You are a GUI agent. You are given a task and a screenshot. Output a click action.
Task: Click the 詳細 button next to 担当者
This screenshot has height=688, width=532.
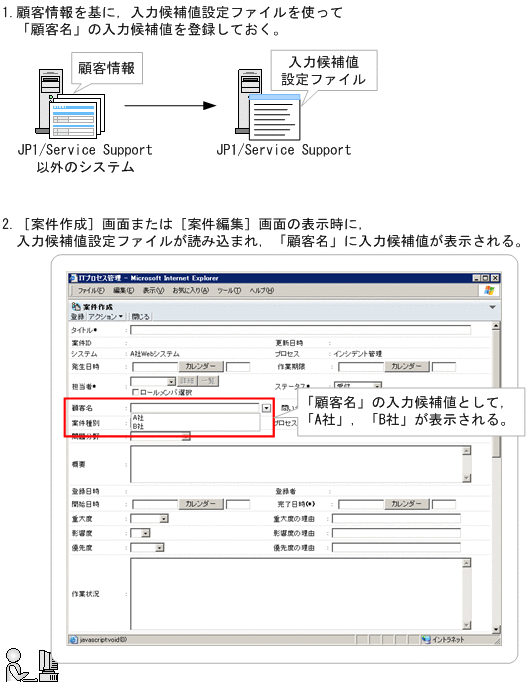187,381
